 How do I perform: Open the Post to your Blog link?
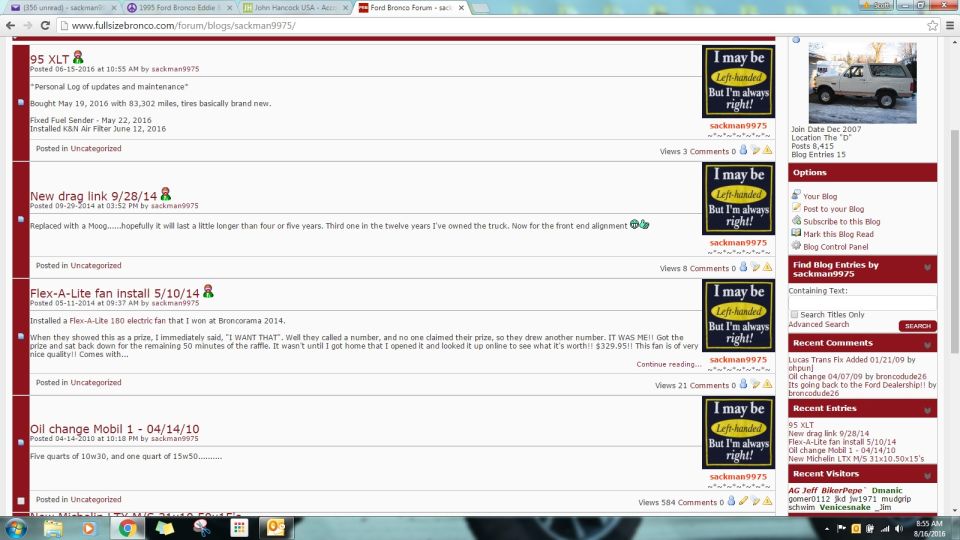click(833, 209)
